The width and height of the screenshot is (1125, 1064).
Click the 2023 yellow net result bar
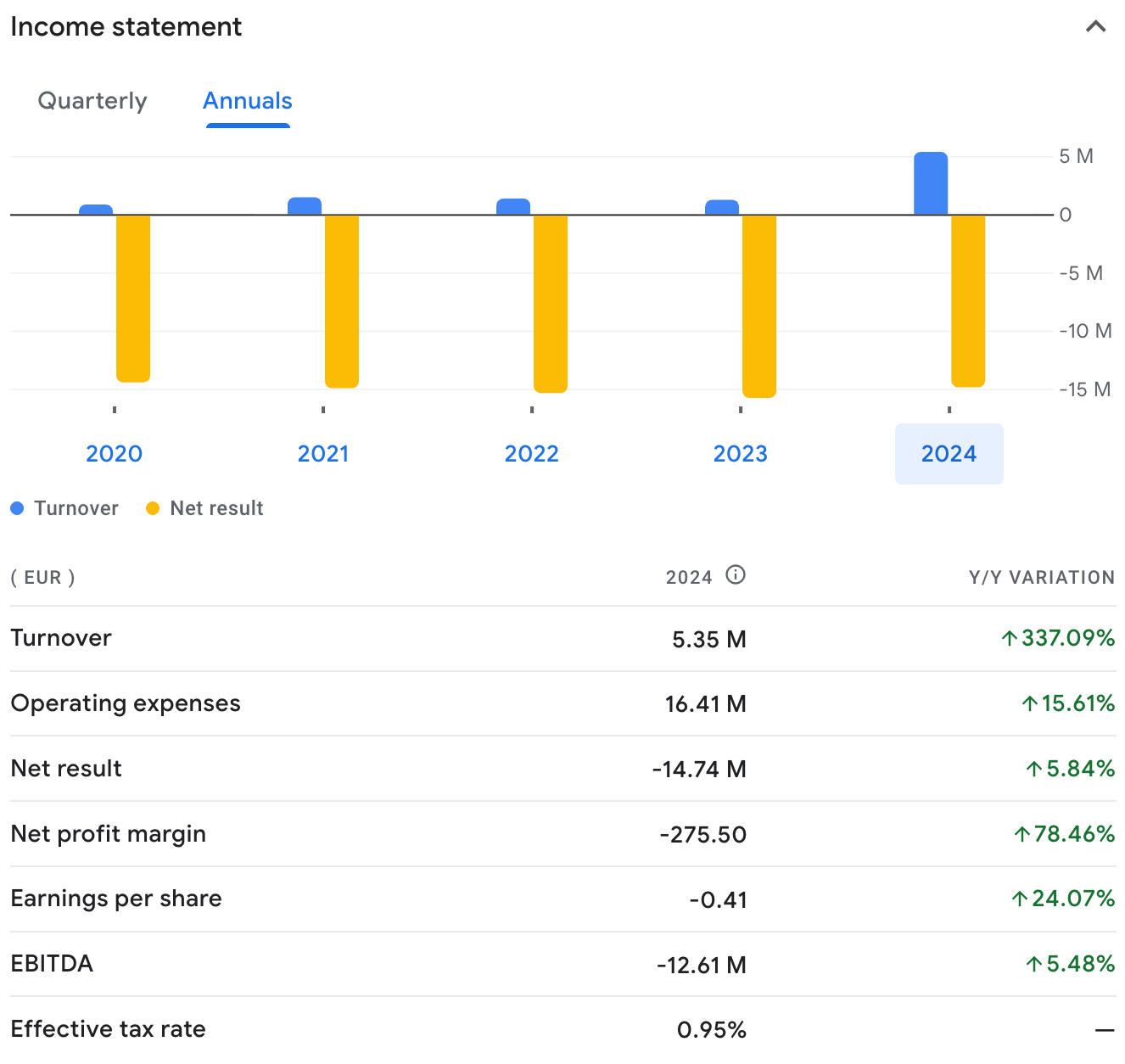759,306
